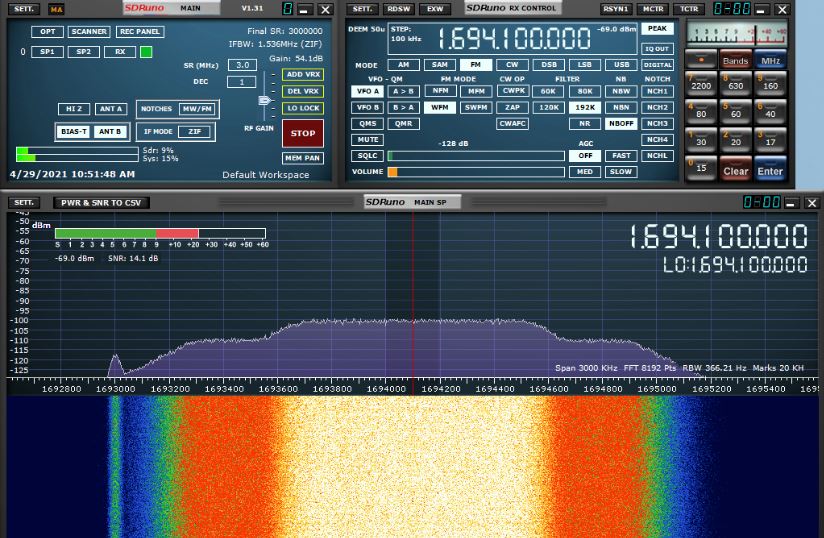Open the SP1 spectrum panel
Image resolution: width=824 pixels, height=538 pixels.
pyautogui.click(x=47, y=51)
